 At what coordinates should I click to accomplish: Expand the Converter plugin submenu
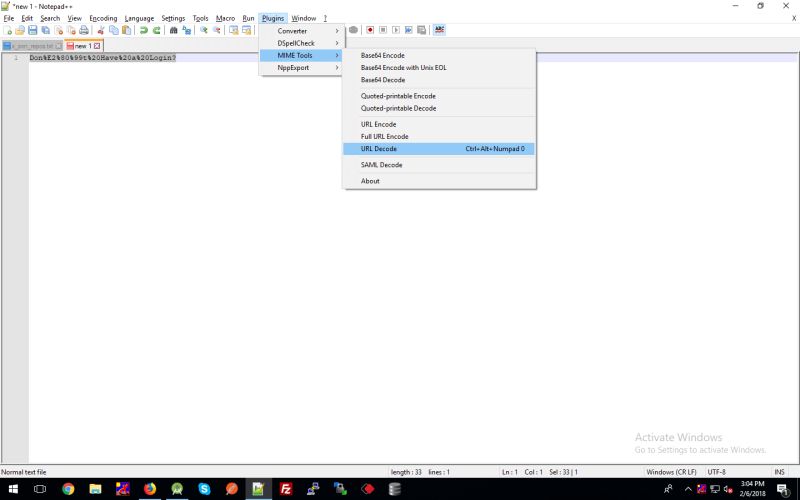coord(301,31)
